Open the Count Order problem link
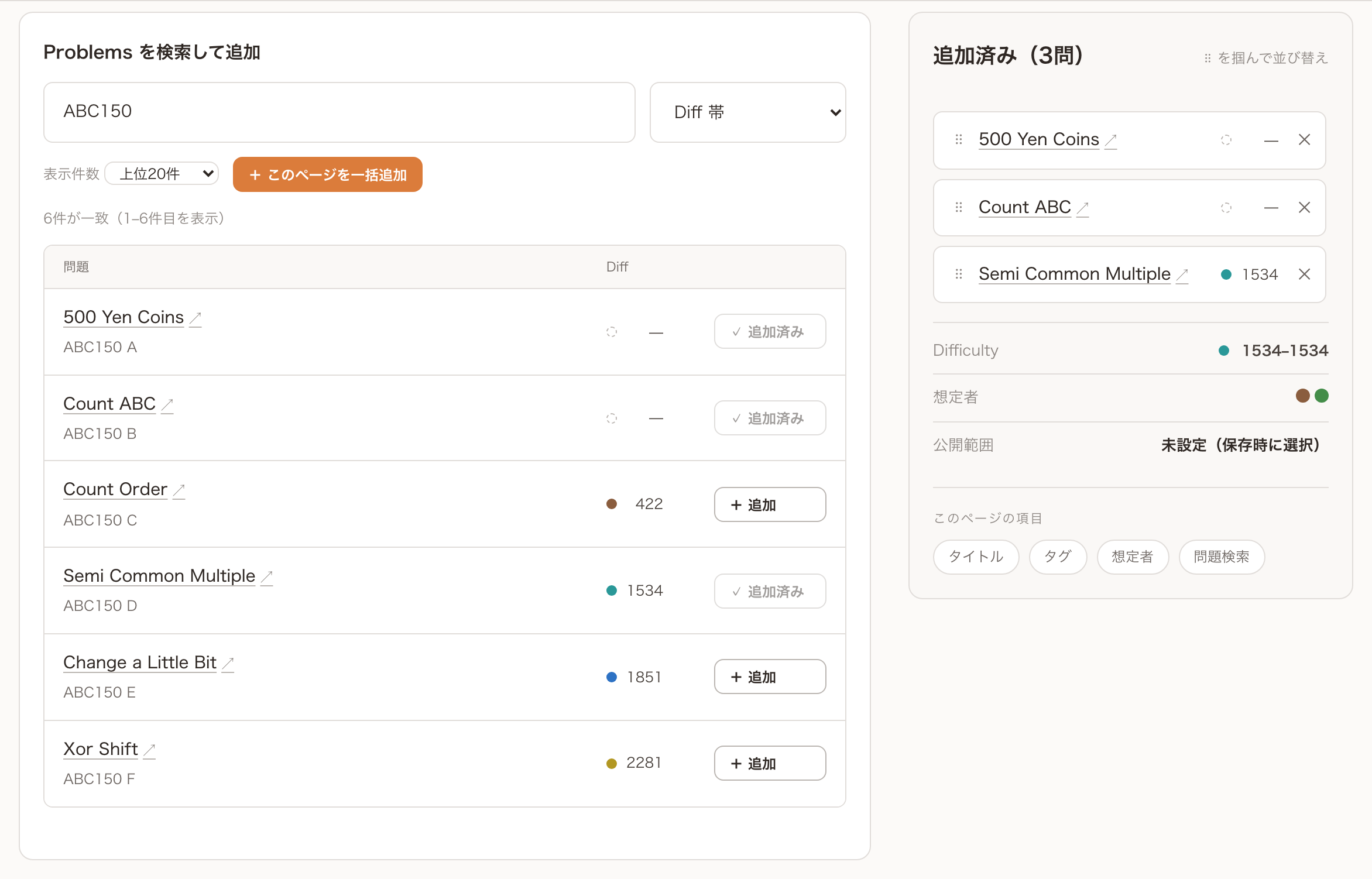Viewport: 1372px width, 879px height. coord(115,489)
